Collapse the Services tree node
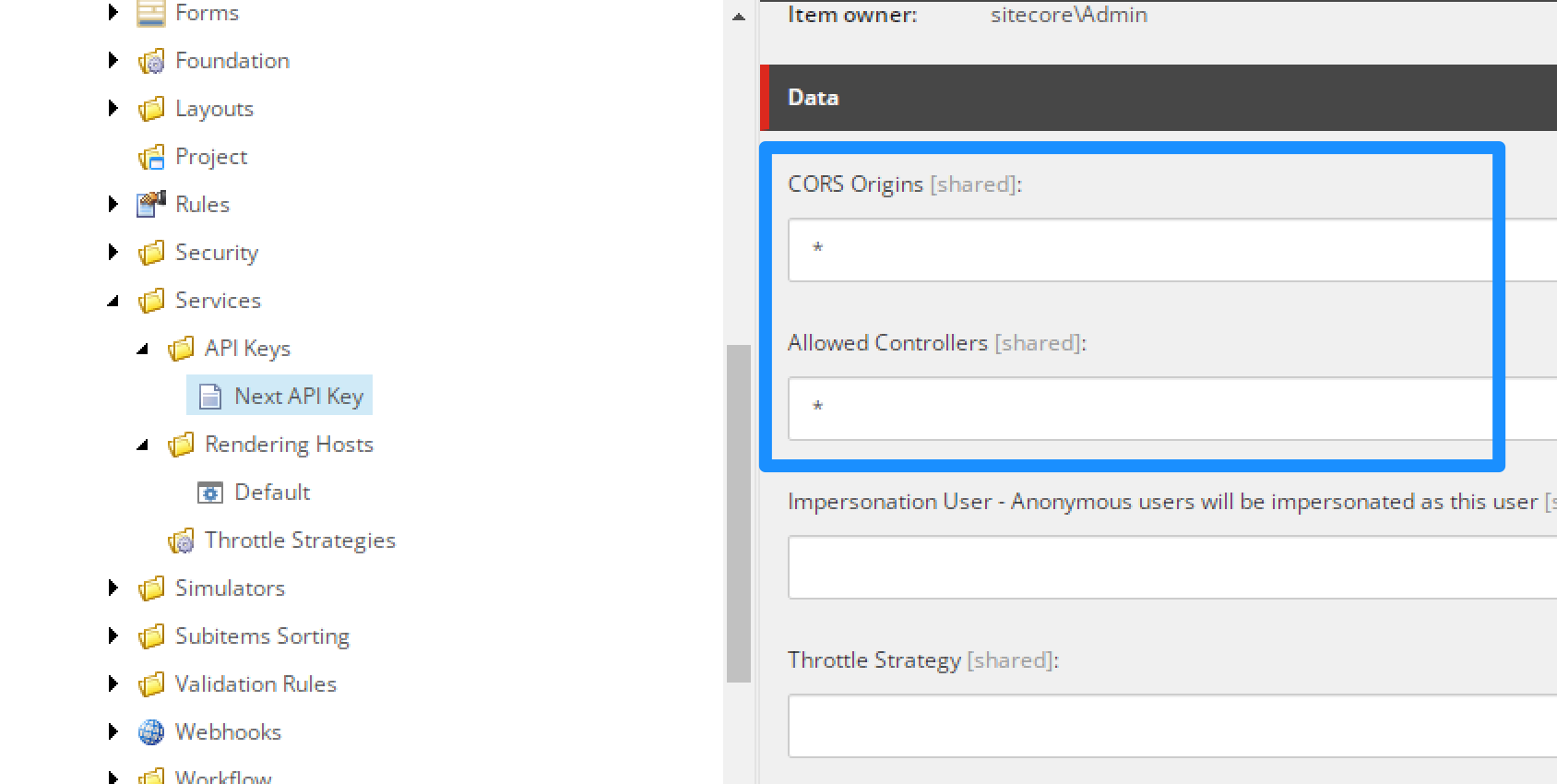Viewport: 1557px width, 784px height. tap(113, 301)
